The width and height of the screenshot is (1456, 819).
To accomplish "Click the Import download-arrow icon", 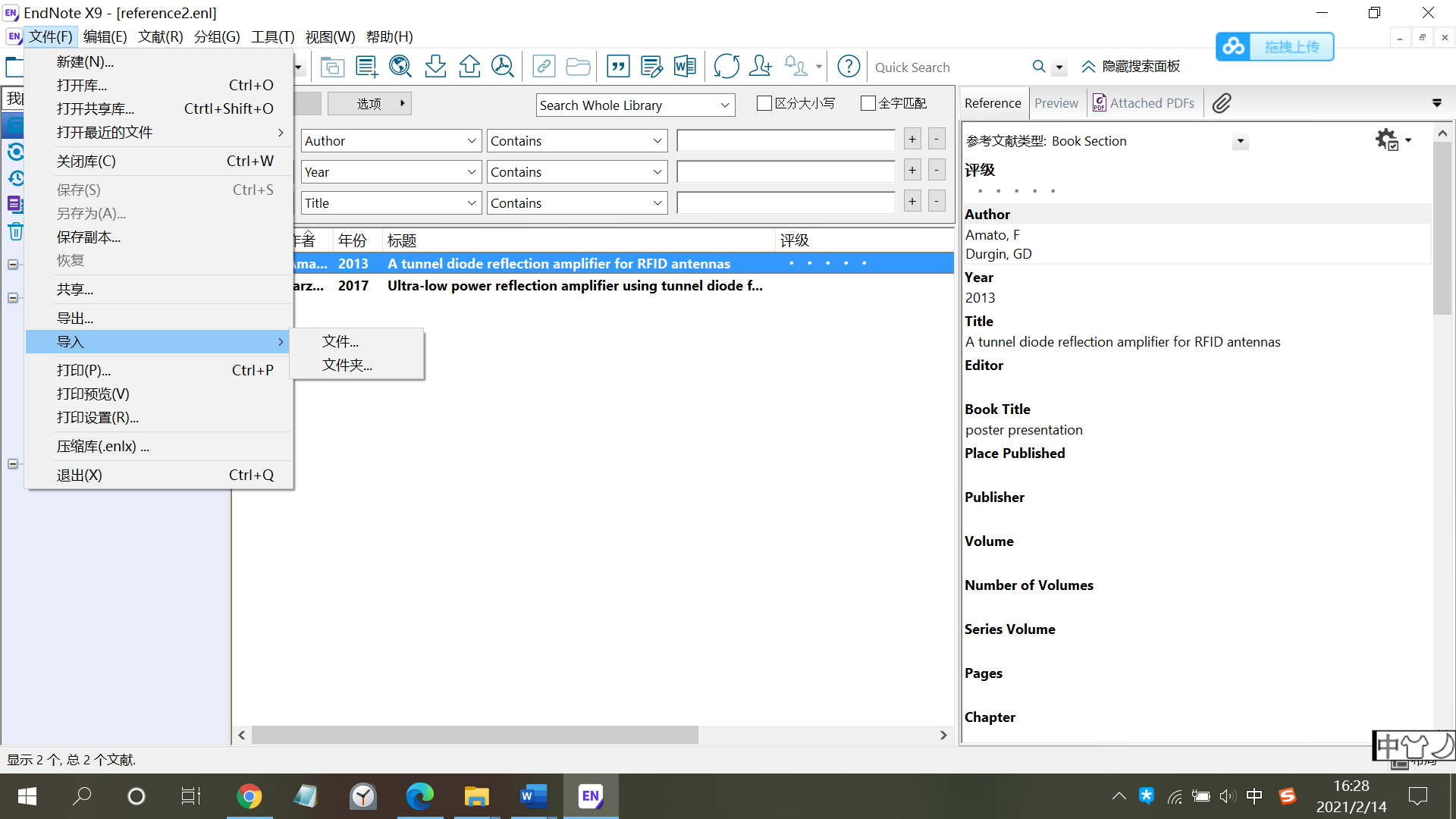I will pyautogui.click(x=435, y=67).
